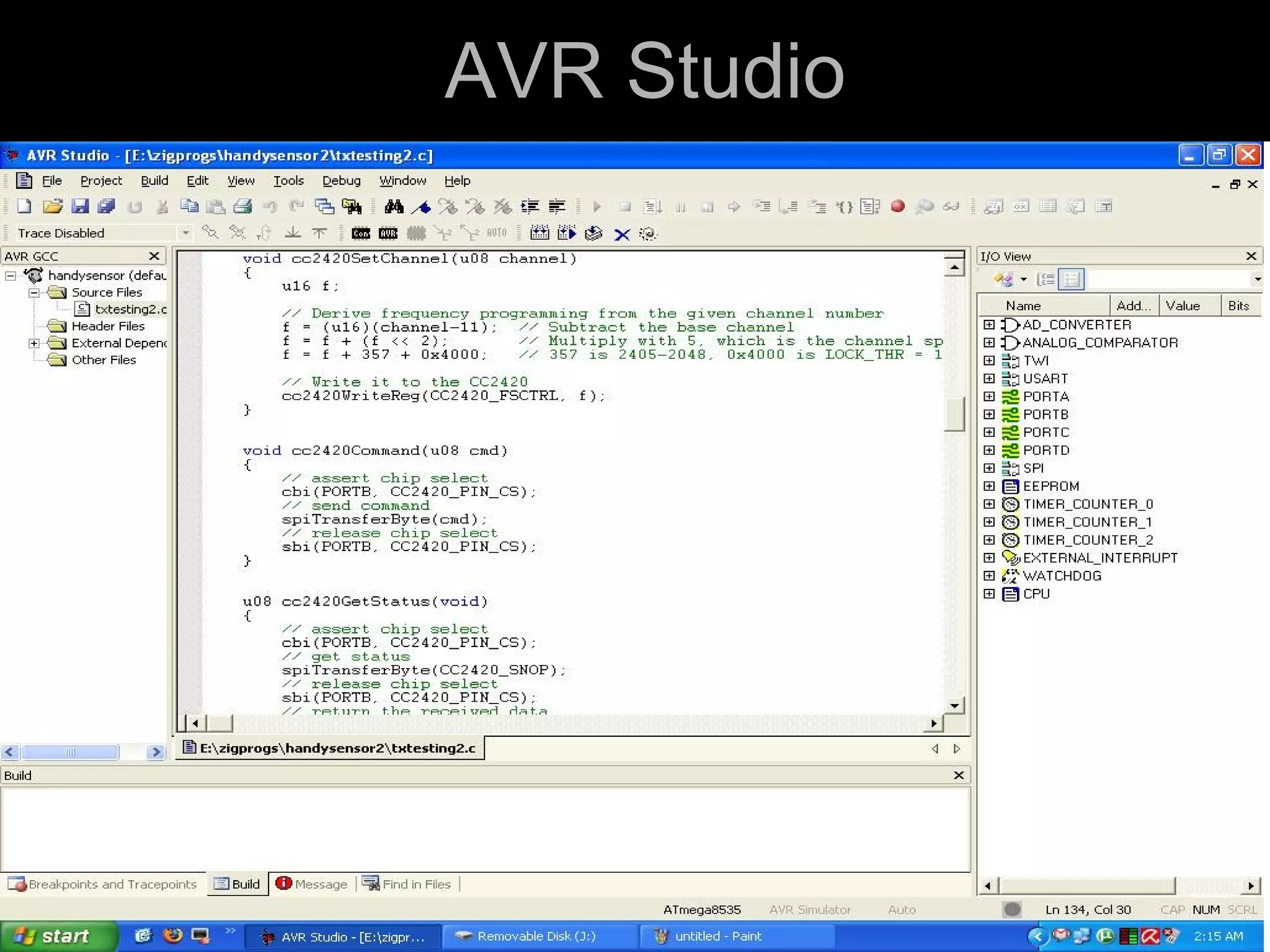Screen dimensions: 1270x952
Task: Click the build and run icon
Action: (567, 234)
